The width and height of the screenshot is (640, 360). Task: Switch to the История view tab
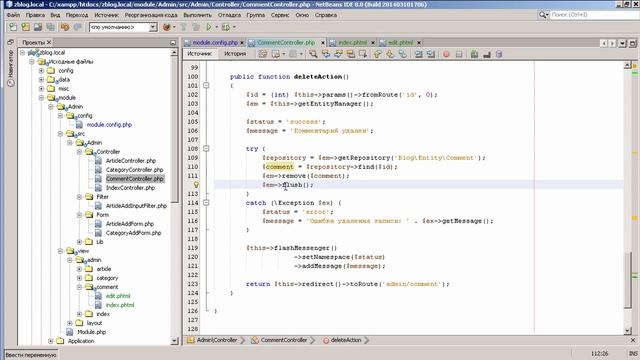click(x=235, y=54)
